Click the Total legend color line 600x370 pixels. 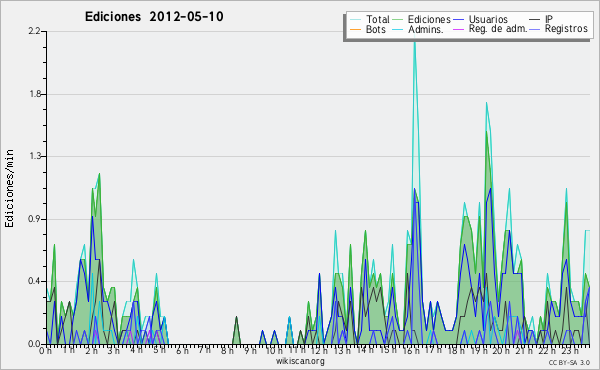click(x=355, y=19)
